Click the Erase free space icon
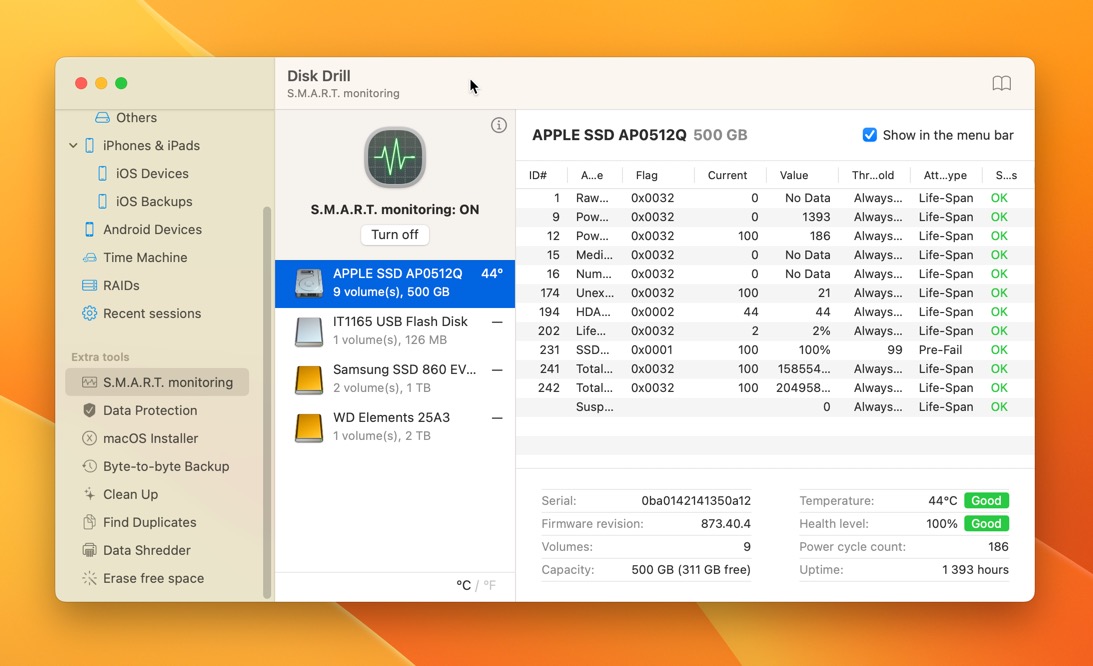Image resolution: width=1093 pixels, height=666 pixels. pyautogui.click(x=89, y=578)
